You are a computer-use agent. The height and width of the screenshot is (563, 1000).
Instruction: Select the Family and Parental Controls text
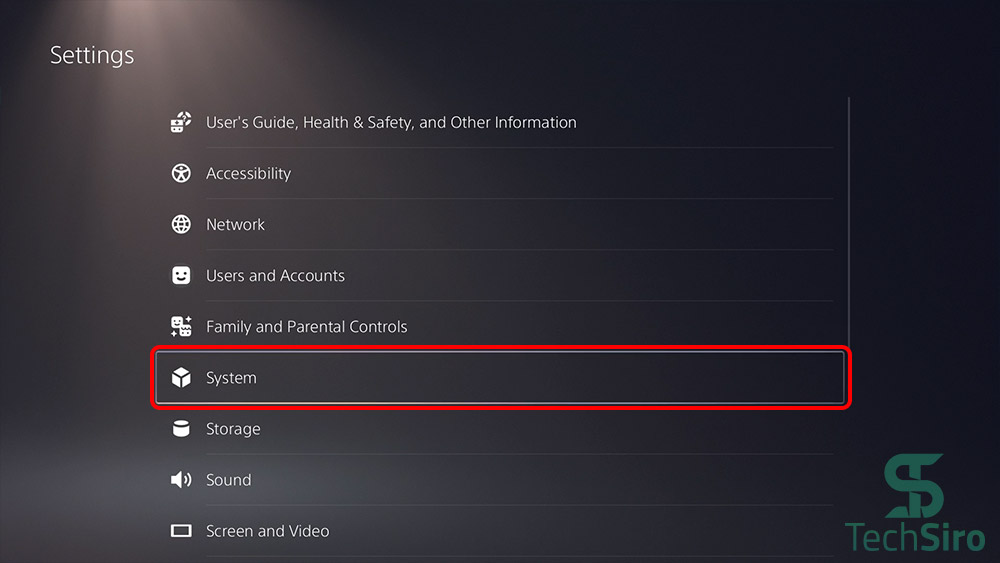[306, 327]
